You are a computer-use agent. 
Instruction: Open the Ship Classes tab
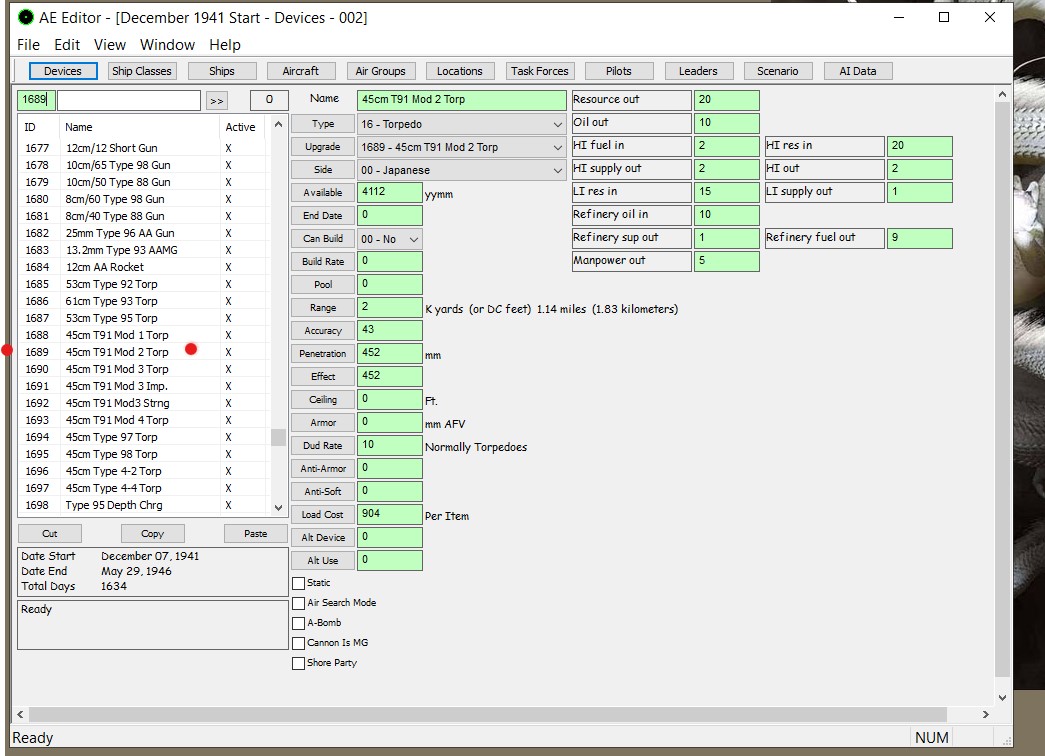[x=142, y=71]
